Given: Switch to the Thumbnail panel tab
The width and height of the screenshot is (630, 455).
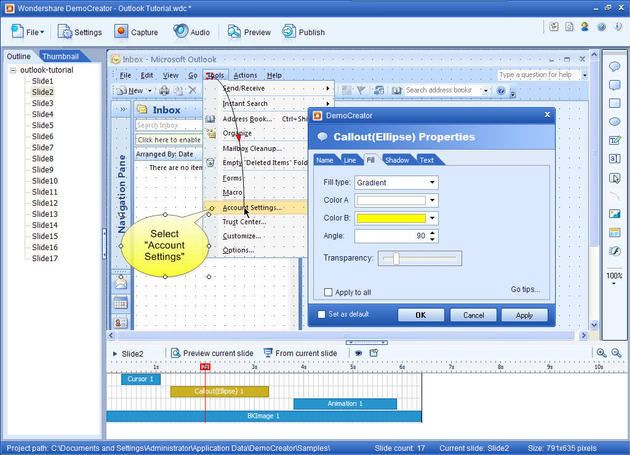Looking at the screenshot, I should click(60, 56).
